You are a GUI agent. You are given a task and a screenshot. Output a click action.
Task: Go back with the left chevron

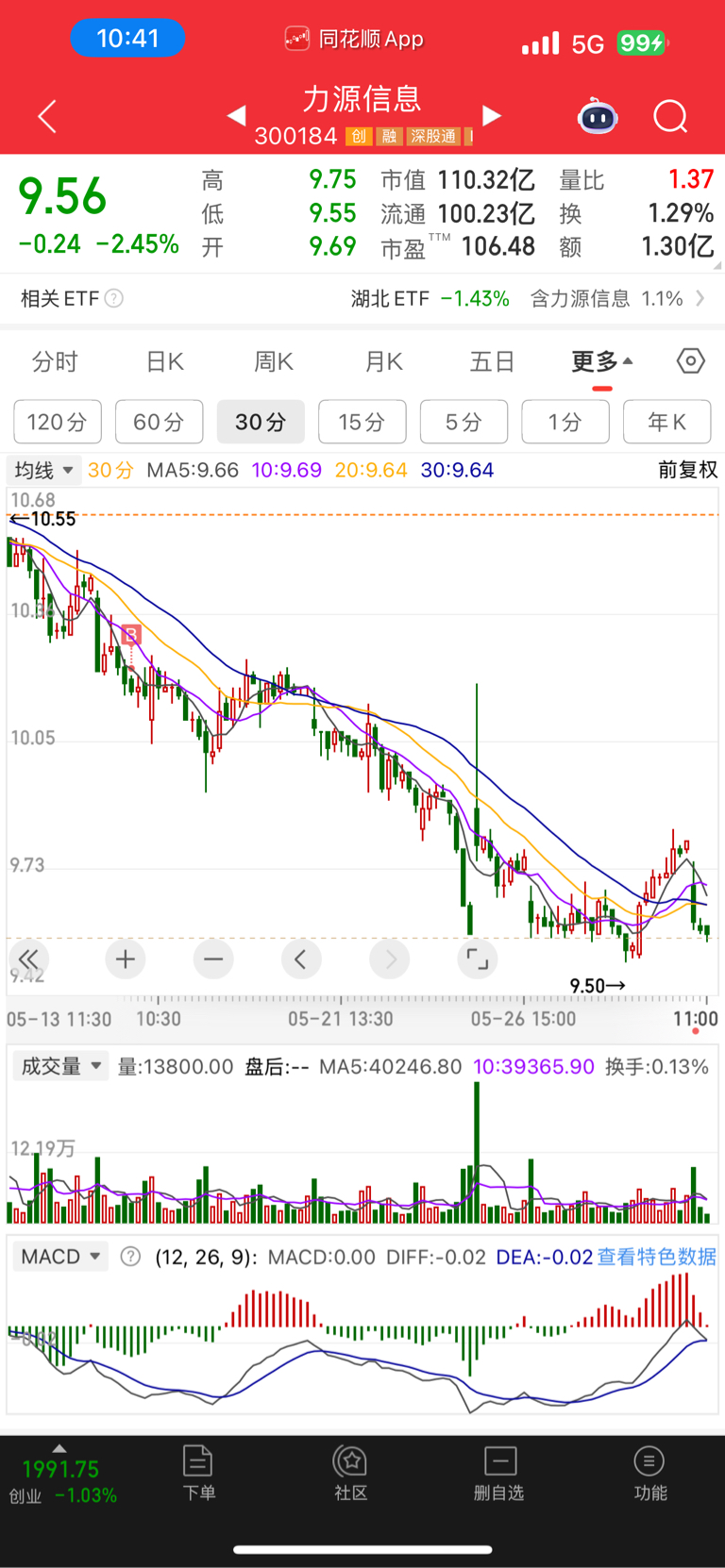pyautogui.click(x=47, y=116)
